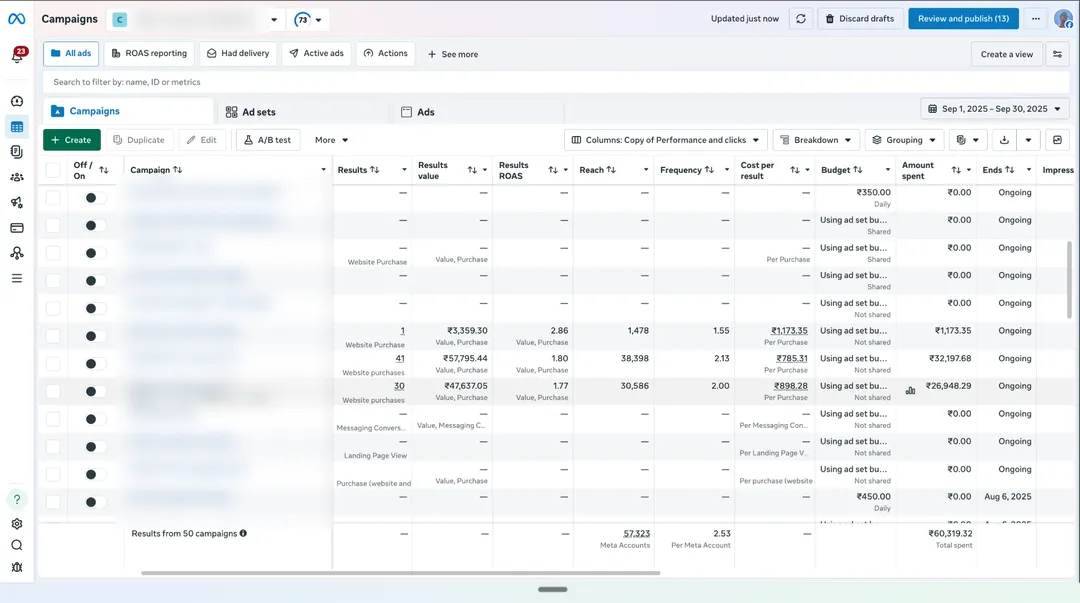This screenshot has height=603, width=1080.
Task: Click the search filter field
Action: pyautogui.click(x=555, y=82)
